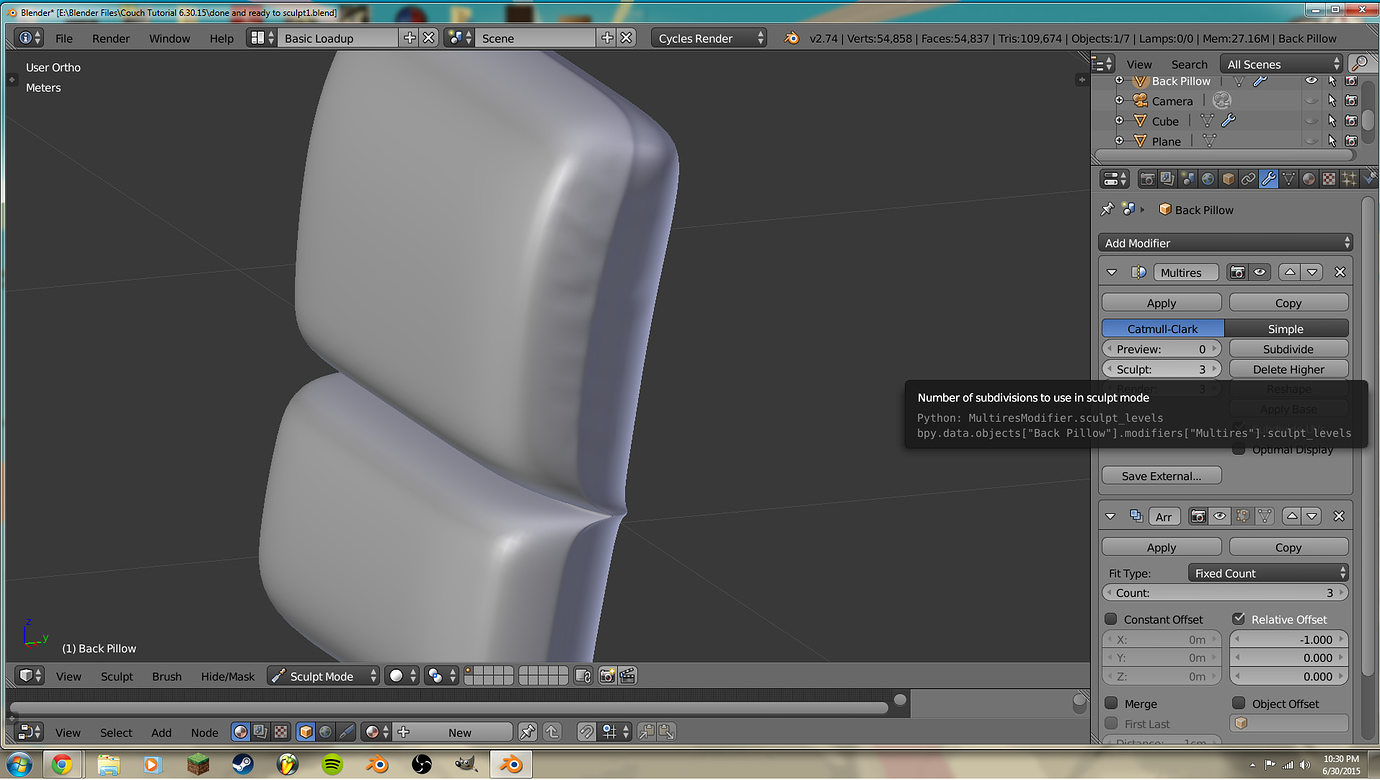Open the Sculpt menu in viewport header
The width and height of the screenshot is (1380, 780).
coord(117,676)
